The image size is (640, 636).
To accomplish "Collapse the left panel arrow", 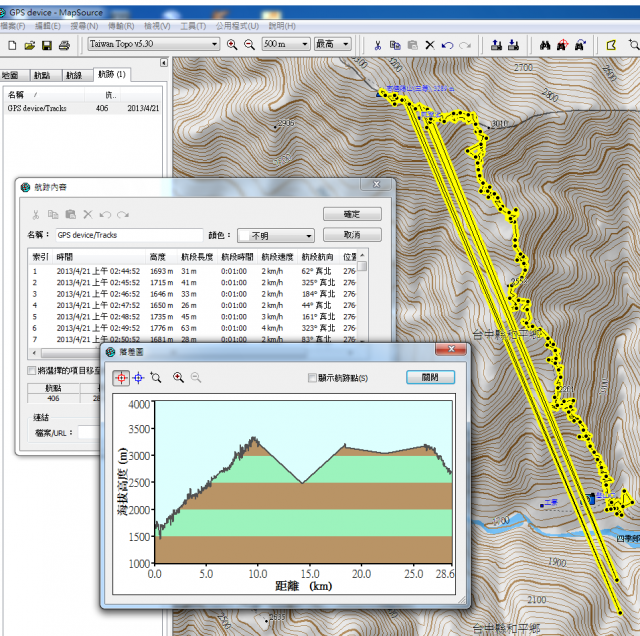I will pos(164,62).
